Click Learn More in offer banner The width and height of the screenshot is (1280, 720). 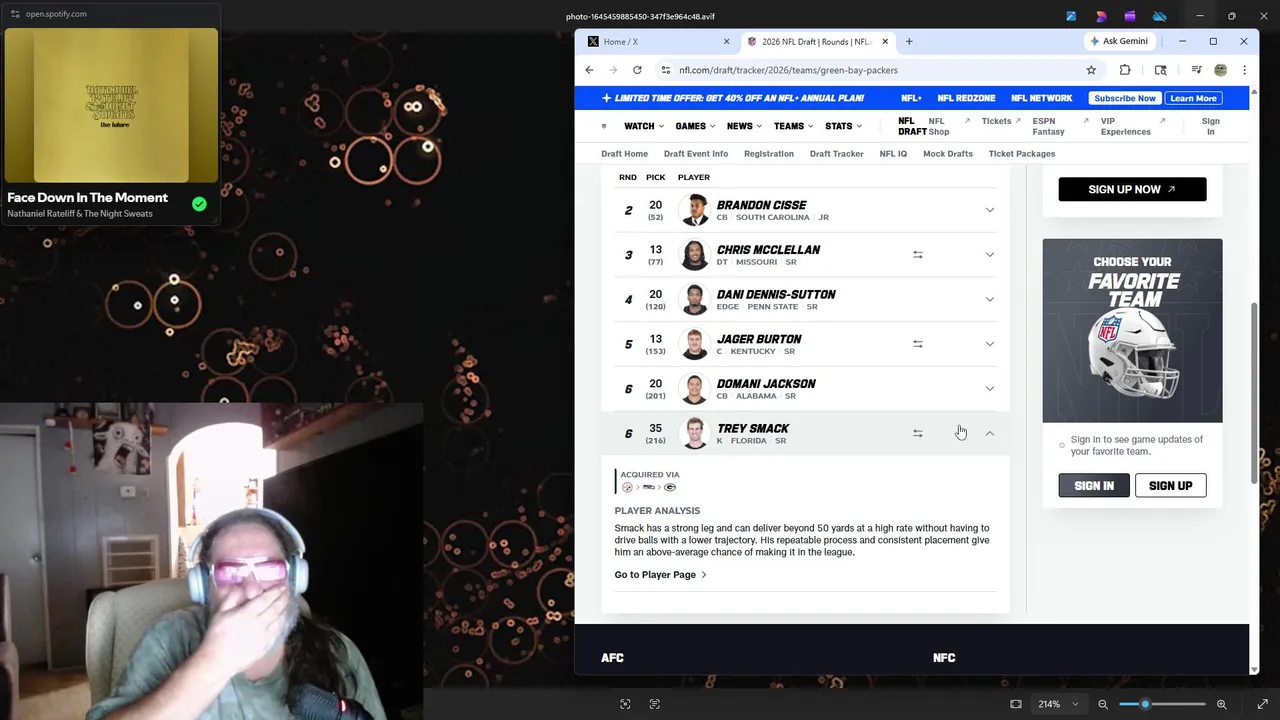[1193, 98]
